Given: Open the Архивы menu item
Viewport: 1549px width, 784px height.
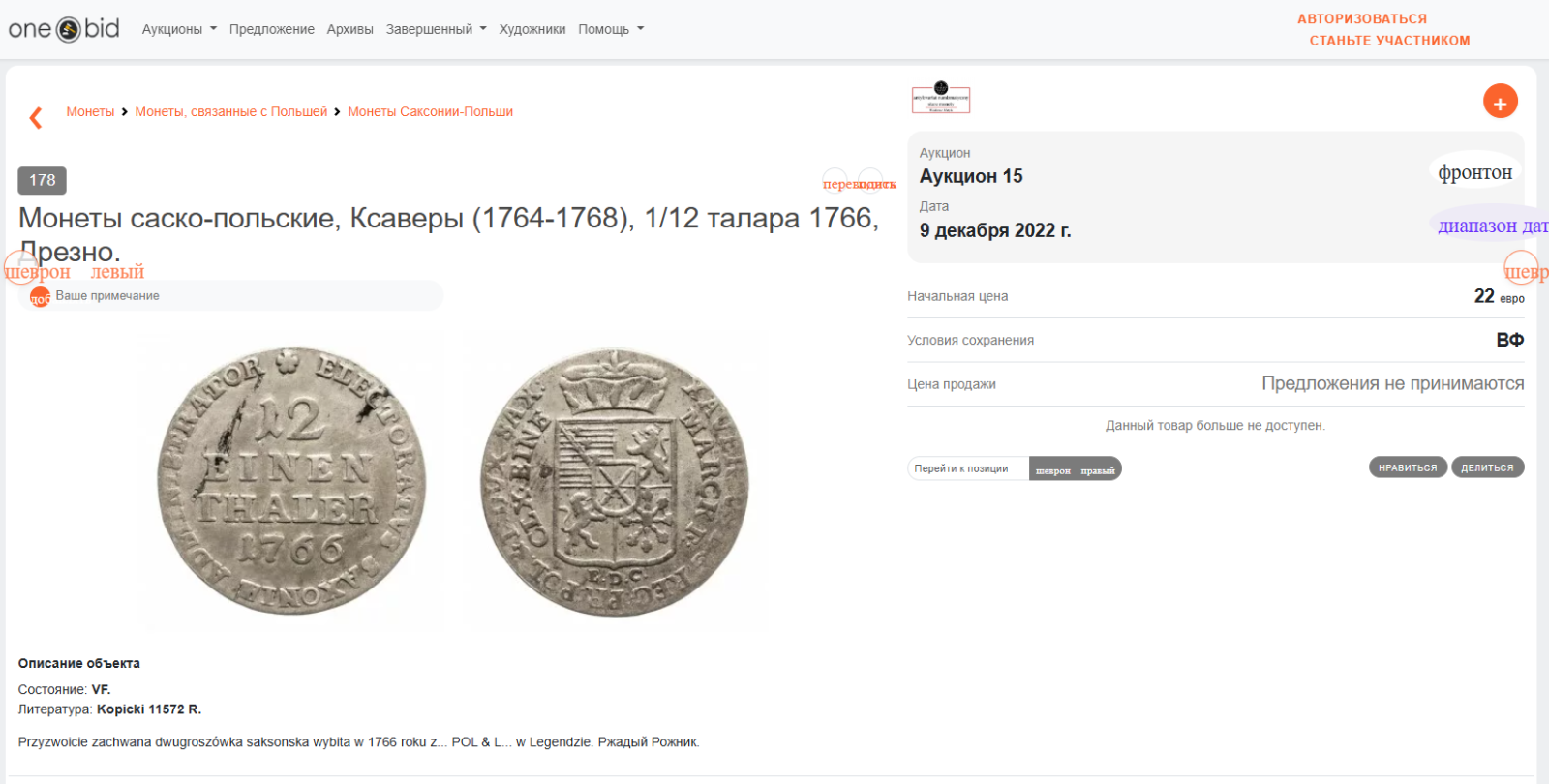Looking at the screenshot, I should click(x=349, y=29).
